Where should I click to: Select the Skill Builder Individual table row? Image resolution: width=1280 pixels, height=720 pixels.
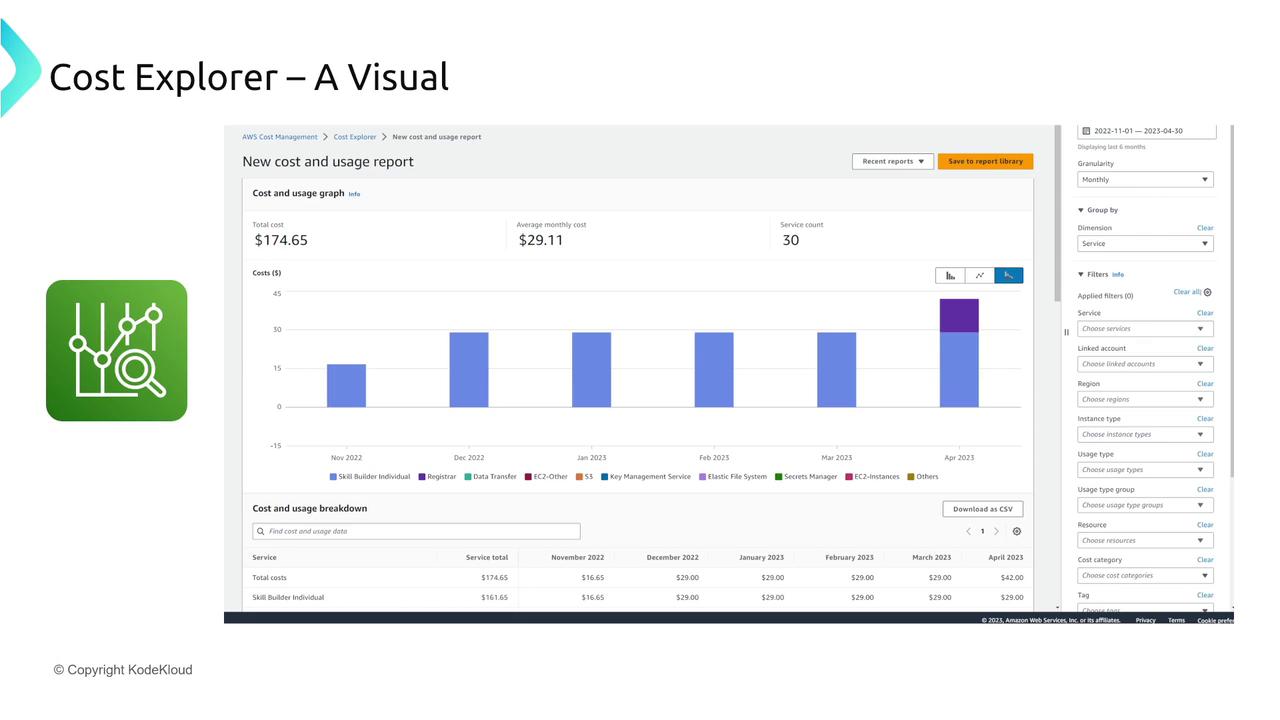637,598
